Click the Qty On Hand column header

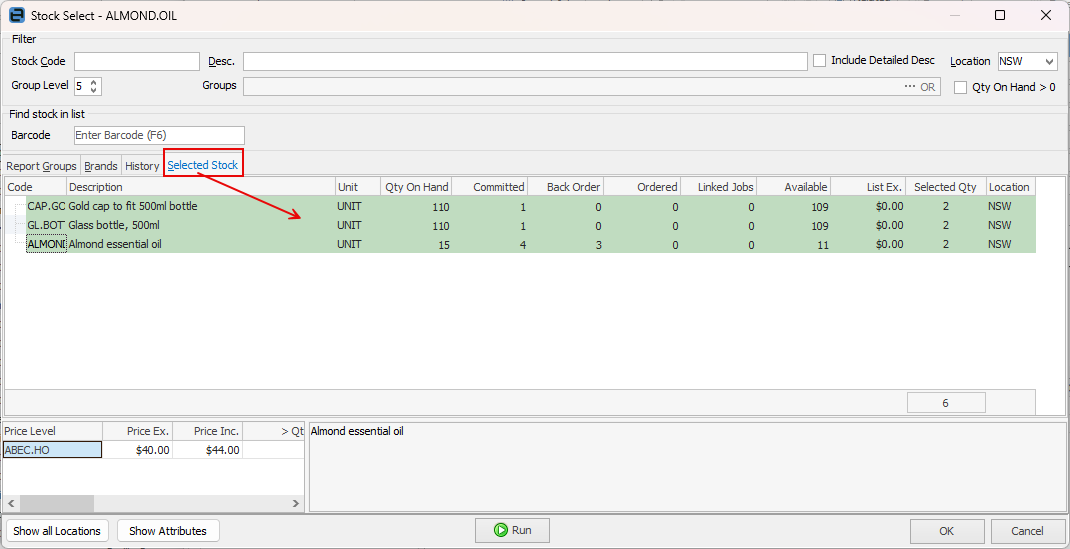416,187
